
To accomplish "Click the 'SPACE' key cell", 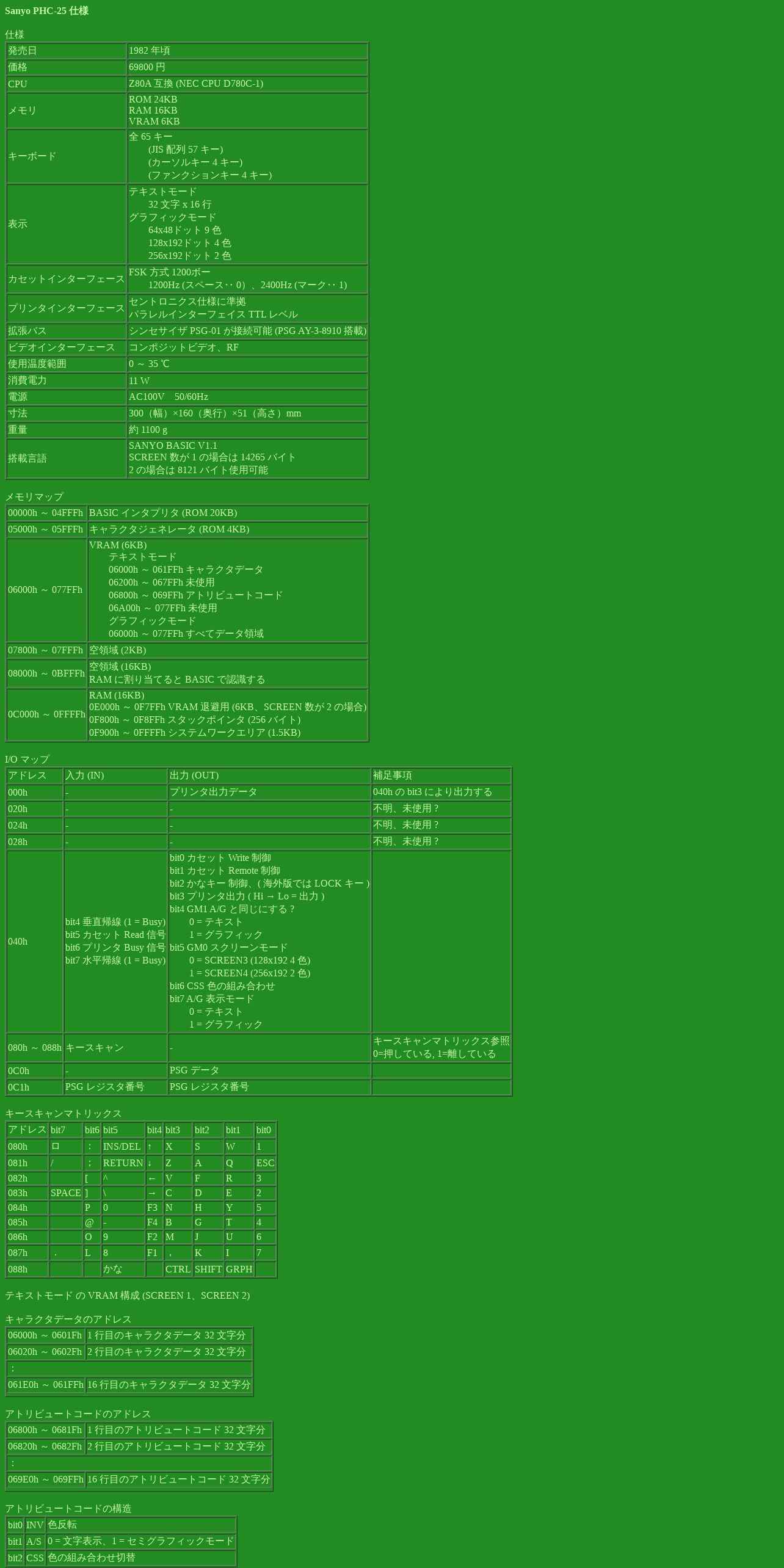I will (66, 1193).
